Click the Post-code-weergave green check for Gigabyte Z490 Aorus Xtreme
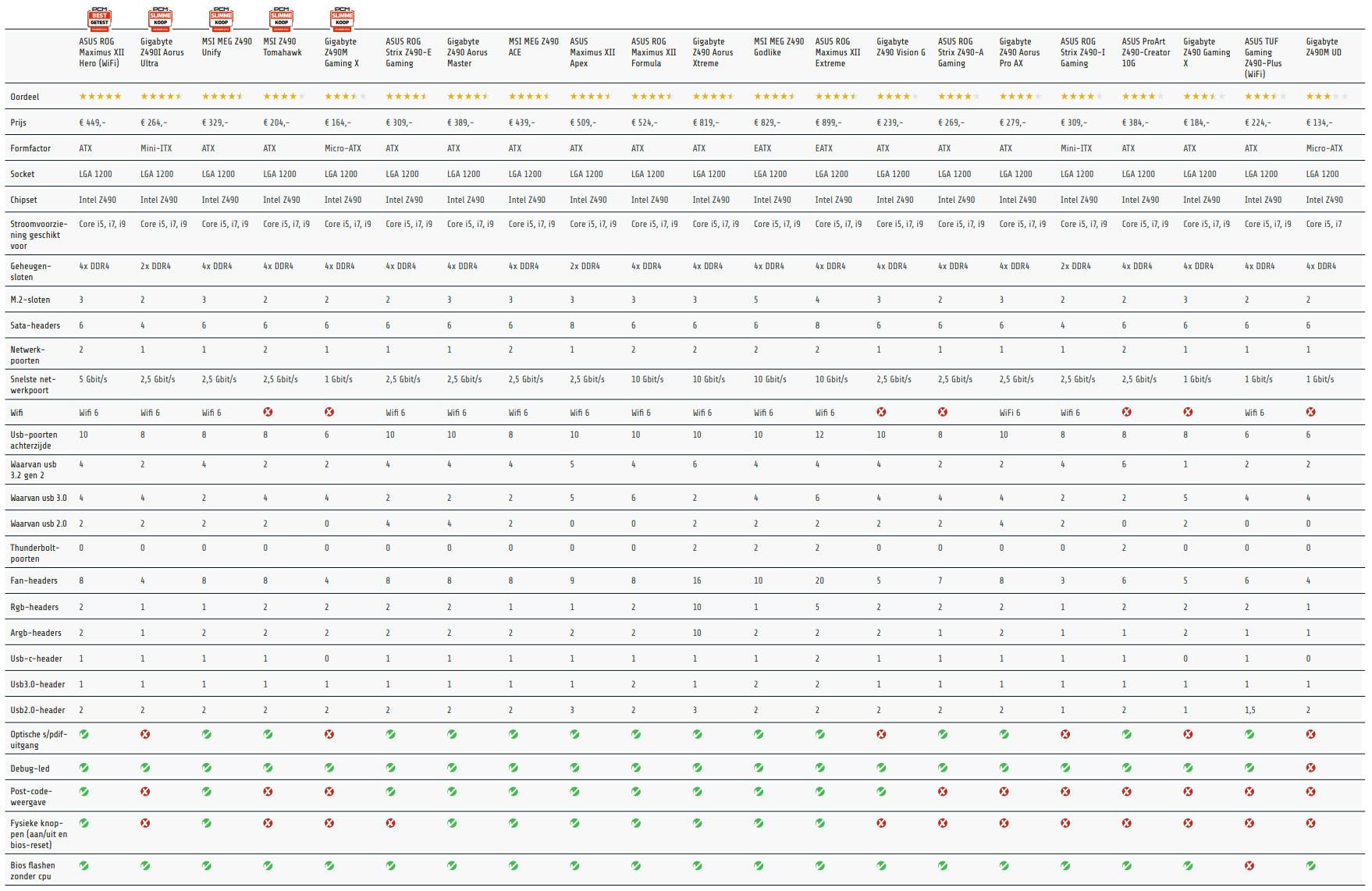Screen dimensions: 1372x891 click(x=698, y=791)
